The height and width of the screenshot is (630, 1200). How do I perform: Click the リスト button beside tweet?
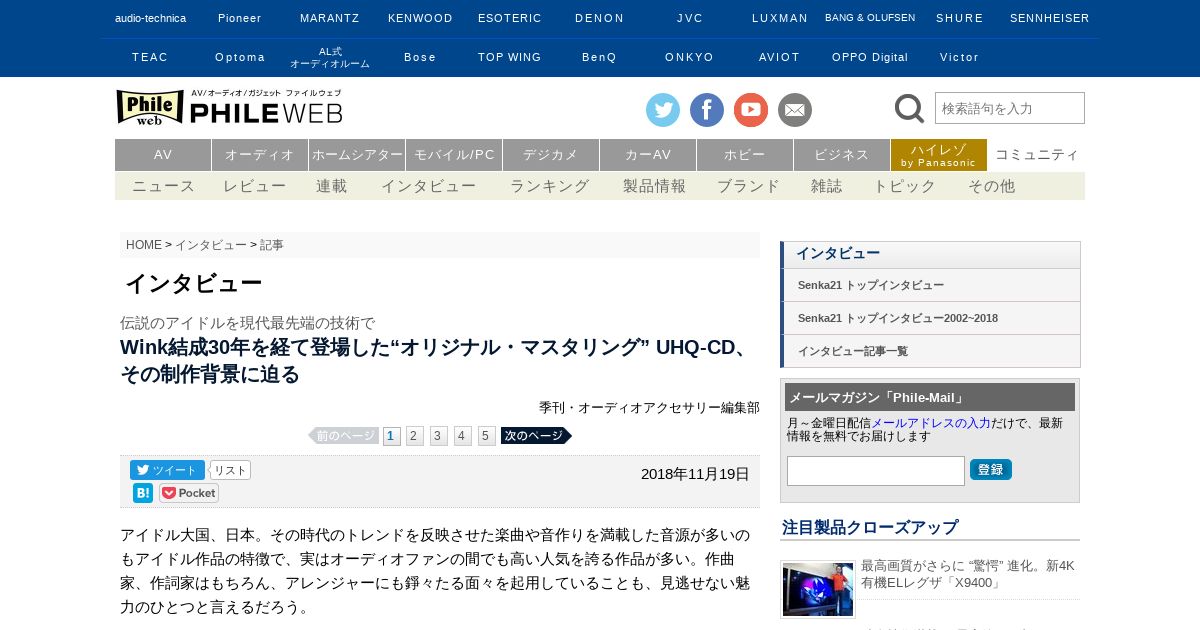[230, 470]
